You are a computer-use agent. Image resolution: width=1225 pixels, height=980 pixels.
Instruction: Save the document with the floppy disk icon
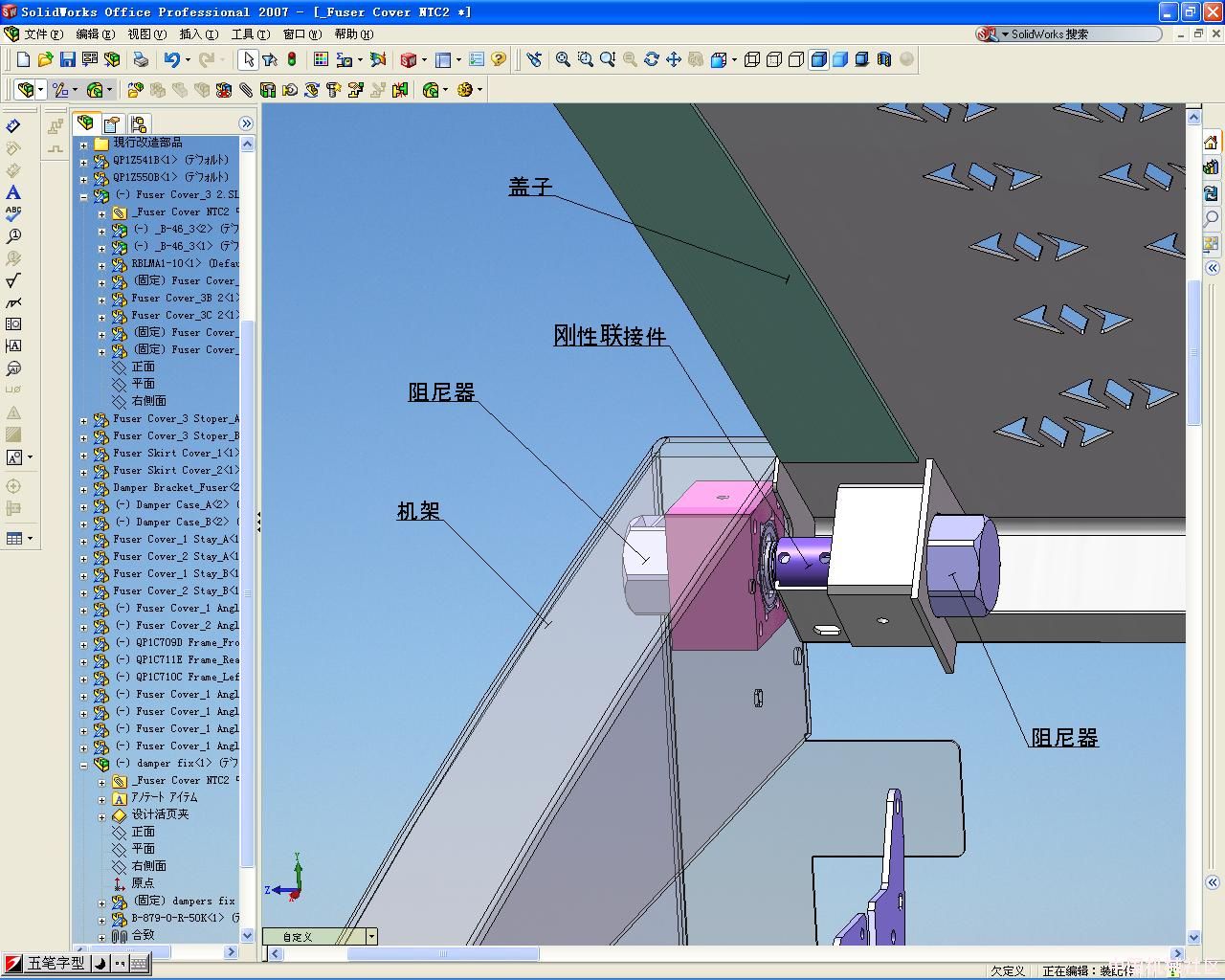coord(67,59)
